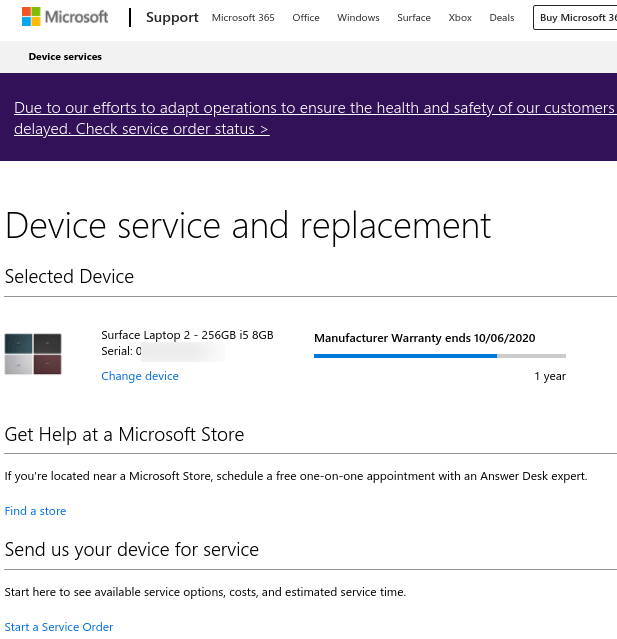617x639 pixels.
Task: Start a Service Order
Action: [59, 626]
